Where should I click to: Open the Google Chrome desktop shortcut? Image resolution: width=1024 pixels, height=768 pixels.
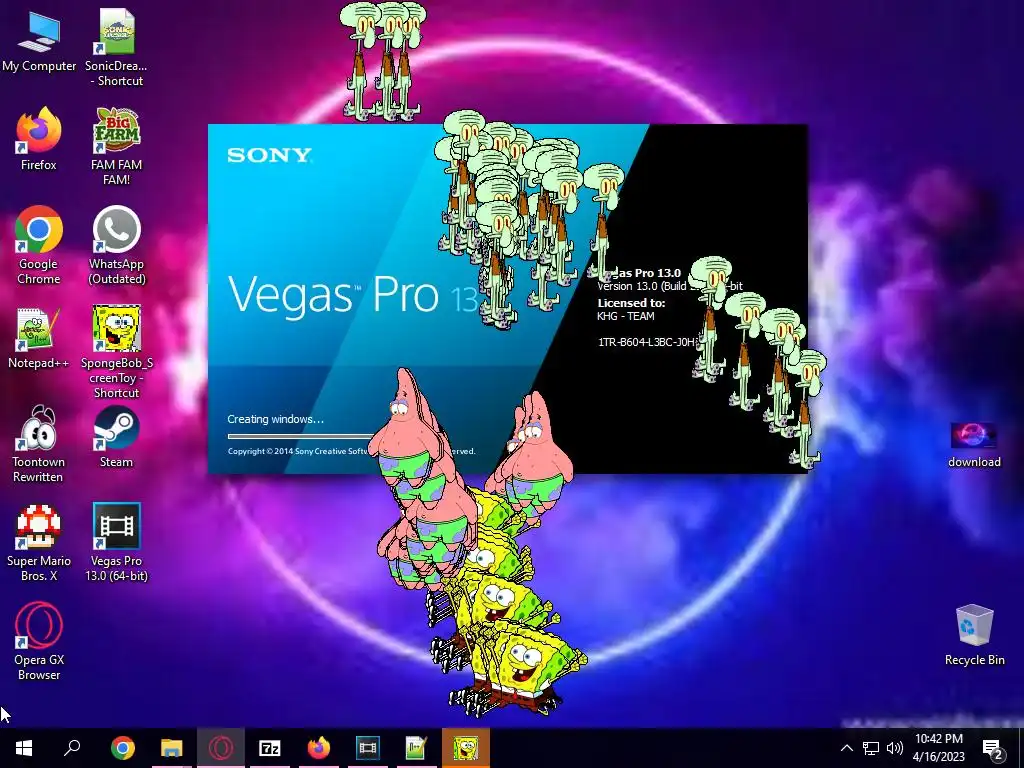point(39,245)
